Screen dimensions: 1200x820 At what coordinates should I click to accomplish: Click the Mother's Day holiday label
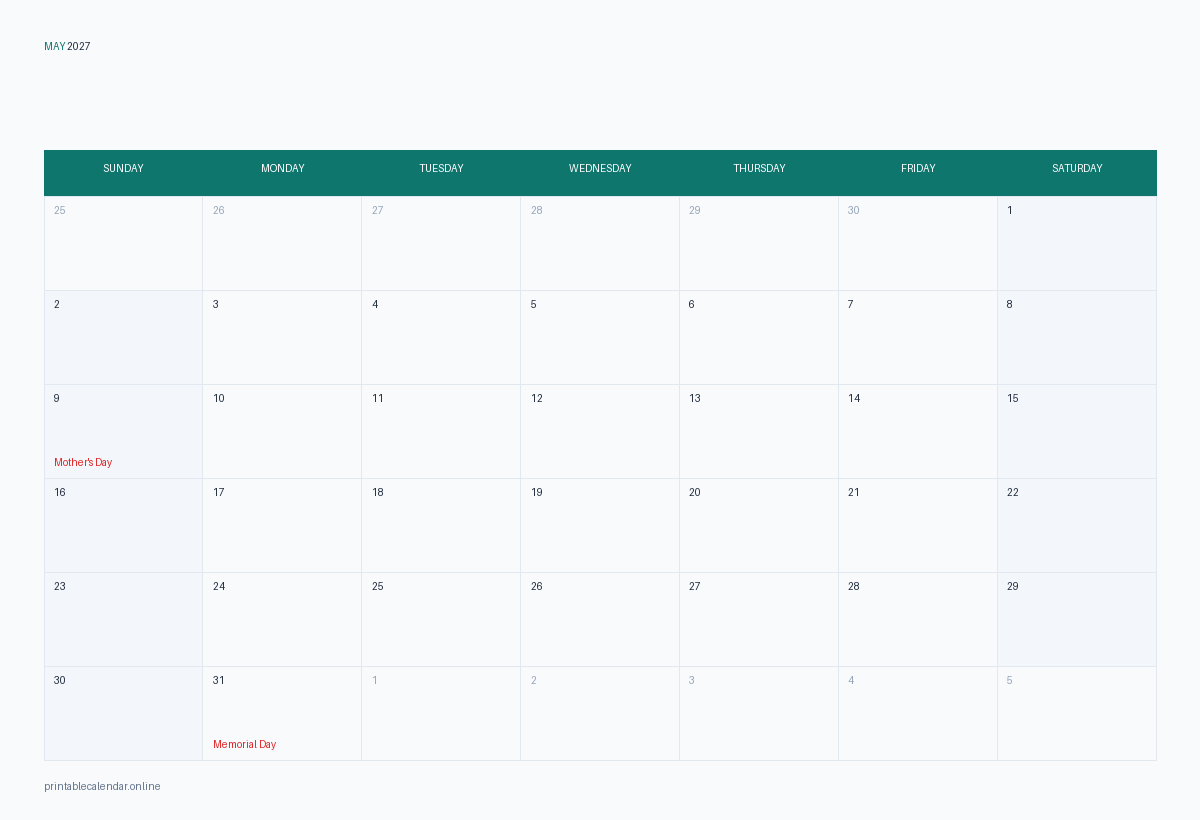pos(83,463)
